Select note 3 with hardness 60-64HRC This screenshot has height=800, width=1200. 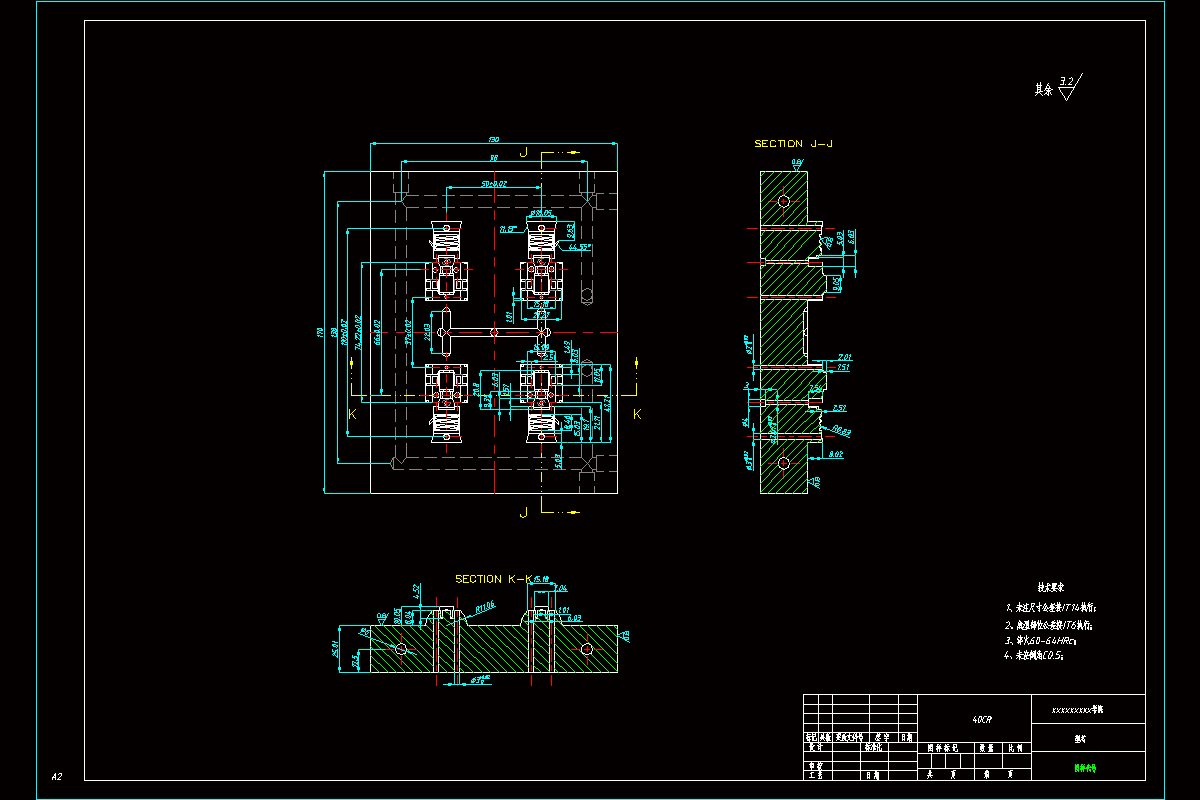coord(1039,640)
